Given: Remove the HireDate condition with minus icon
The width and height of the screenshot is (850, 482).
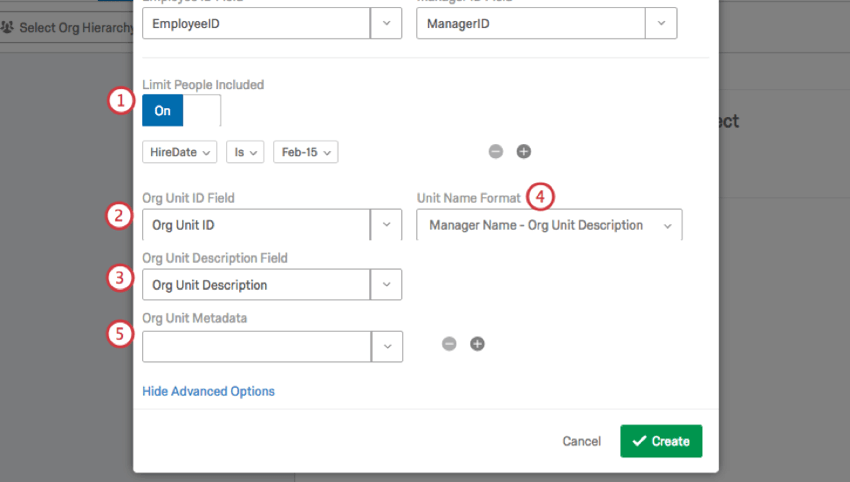Looking at the screenshot, I should tap(496, 152).
